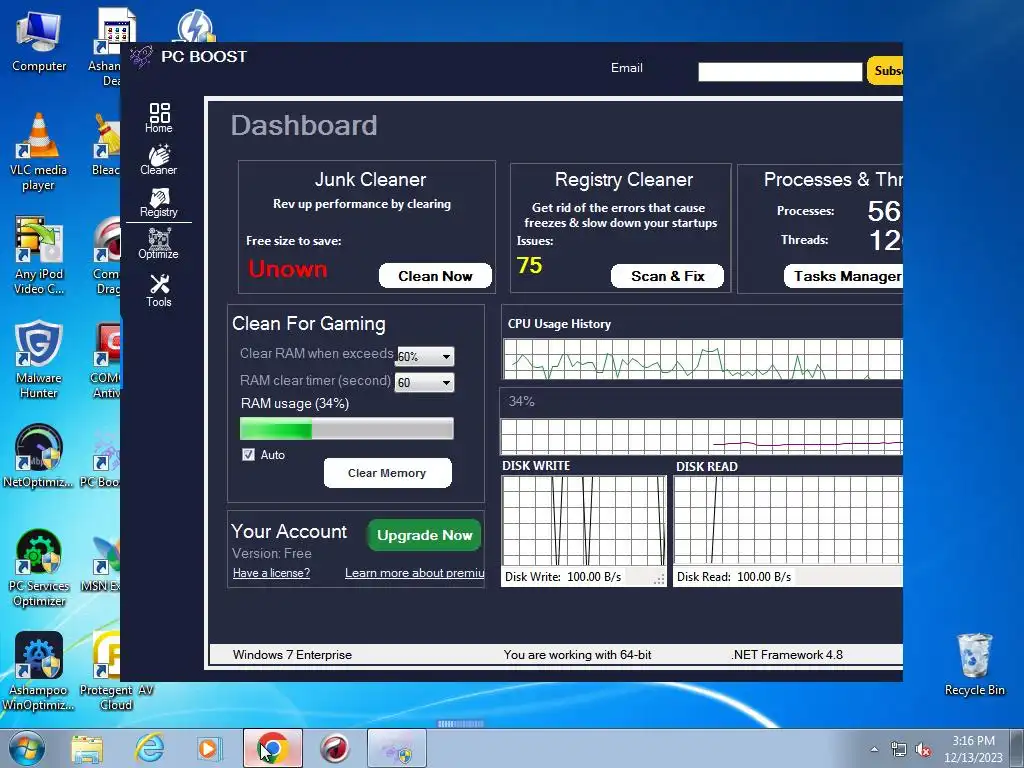Select the PC Boost taskbar item
This screenshot has height=768, width=1024.
point(396,748)
